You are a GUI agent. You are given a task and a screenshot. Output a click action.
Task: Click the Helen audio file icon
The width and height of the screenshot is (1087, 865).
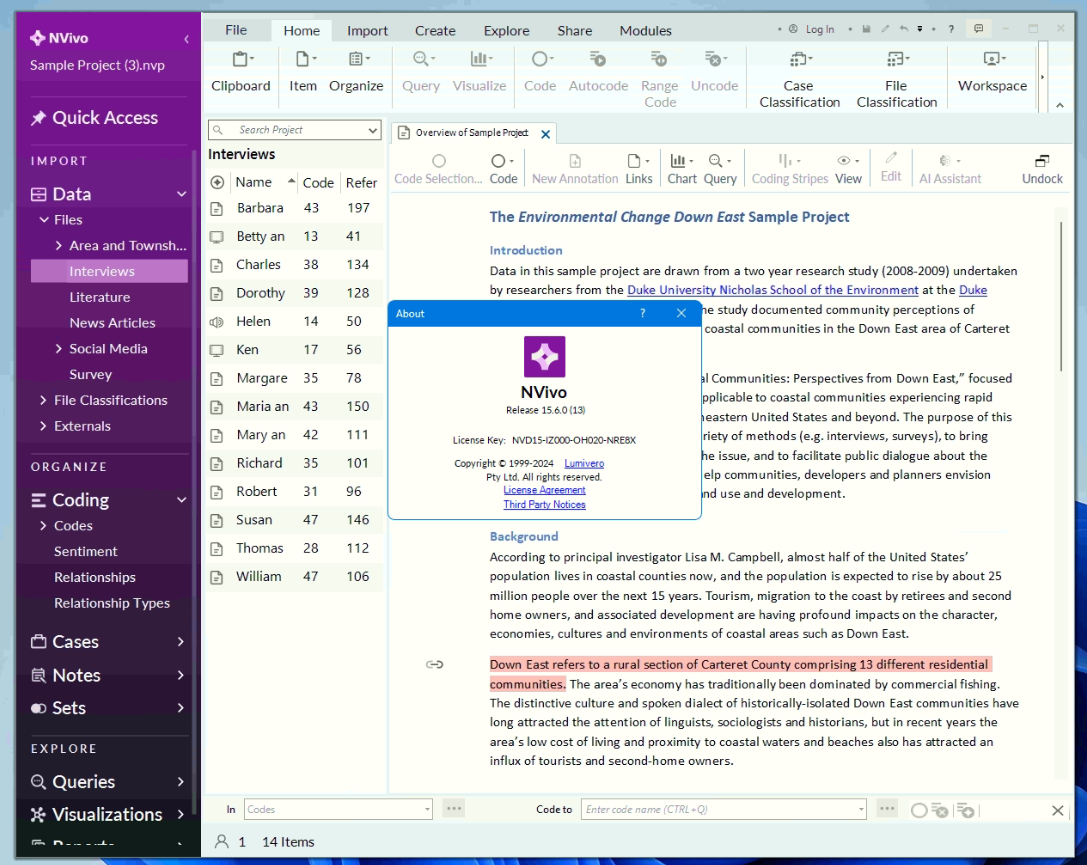(x=216, y=322)
